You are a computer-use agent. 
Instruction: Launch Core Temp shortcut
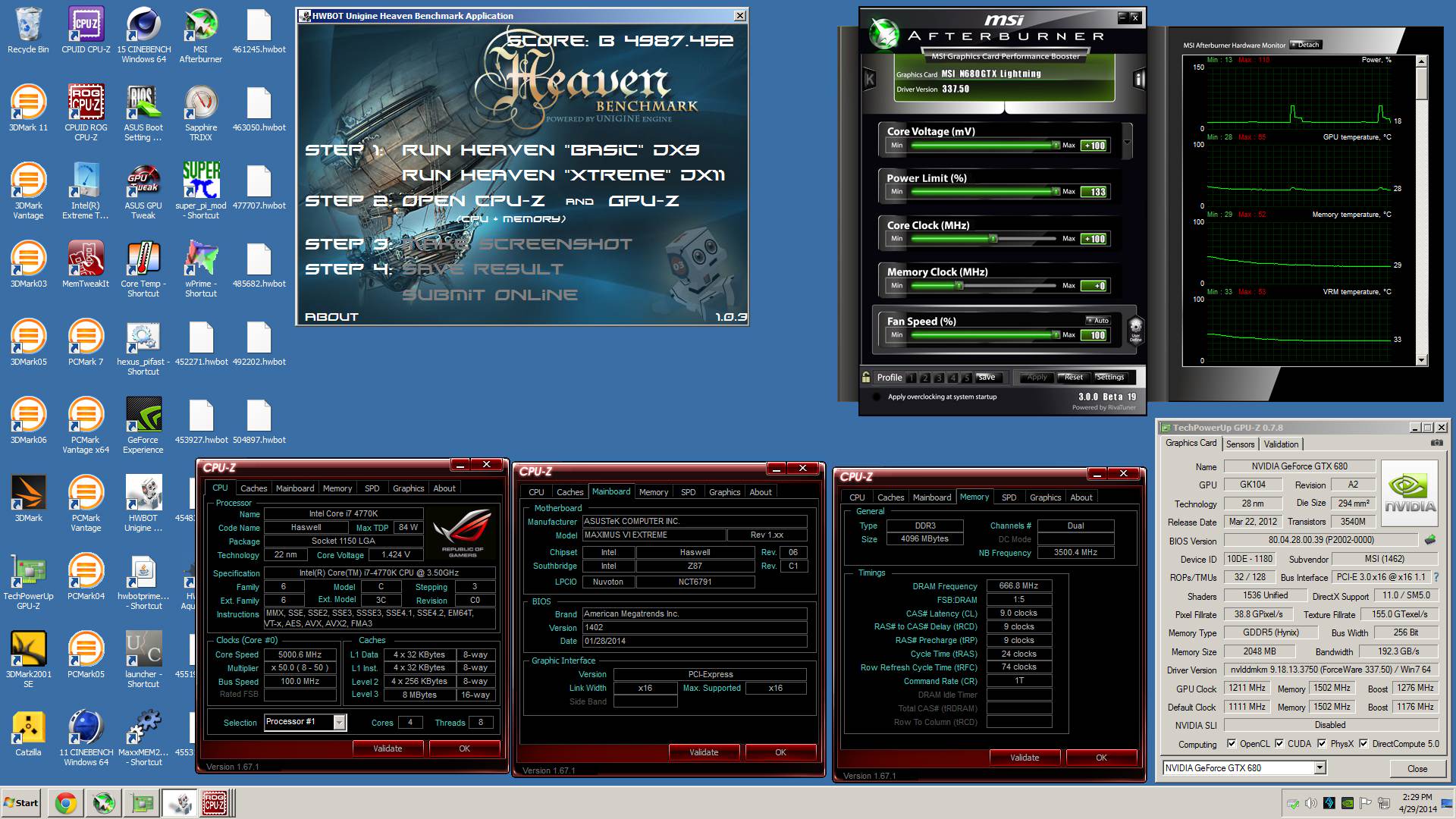tap(143, 268)
